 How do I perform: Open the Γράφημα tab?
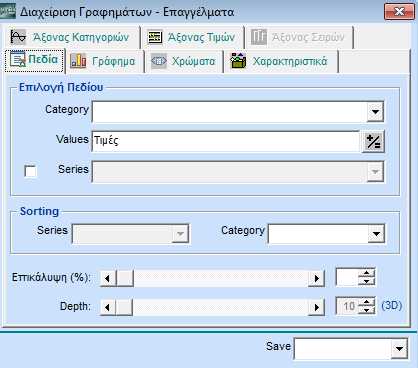click(104, 61)
